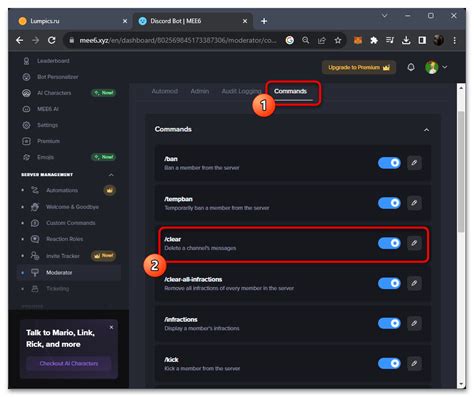Close the Lumpics.ru tab
This screenshot has height=397, width=474.
125,21
